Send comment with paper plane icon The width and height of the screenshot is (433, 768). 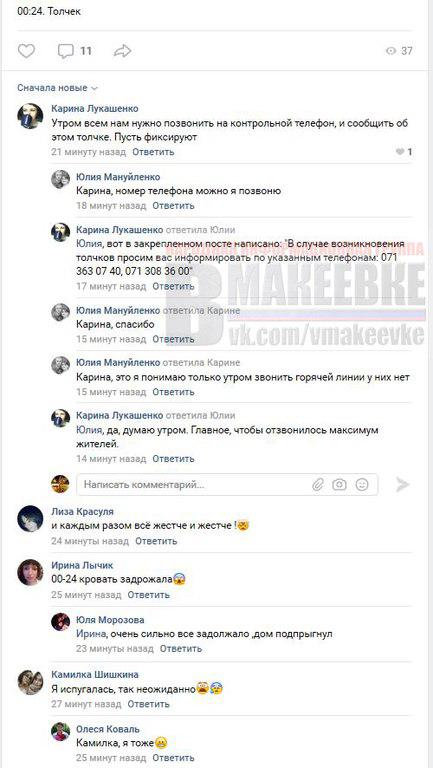pyautogui.click(x=403, y=485)
